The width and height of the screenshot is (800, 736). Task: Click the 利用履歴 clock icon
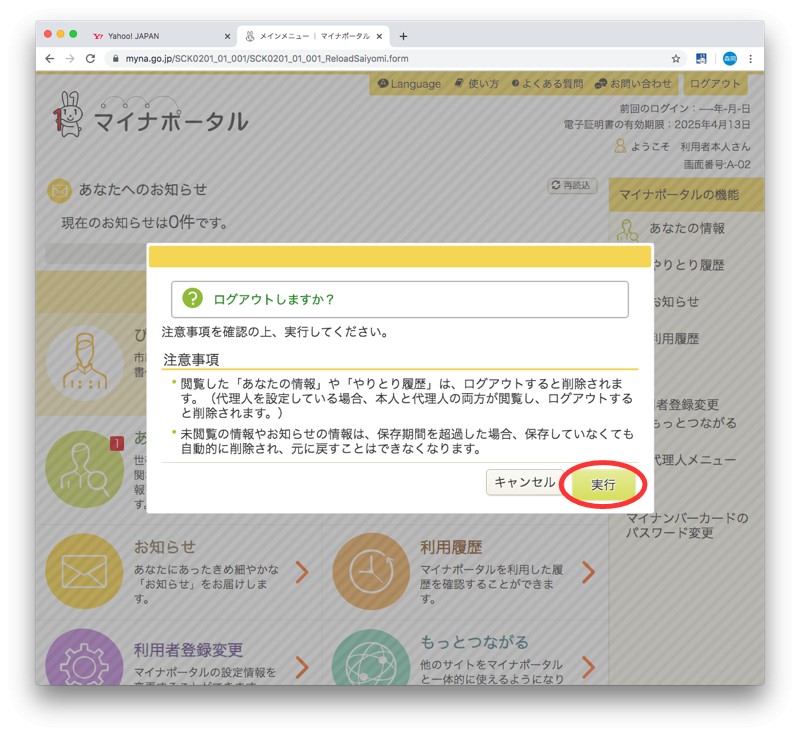[x=370, y=571]
